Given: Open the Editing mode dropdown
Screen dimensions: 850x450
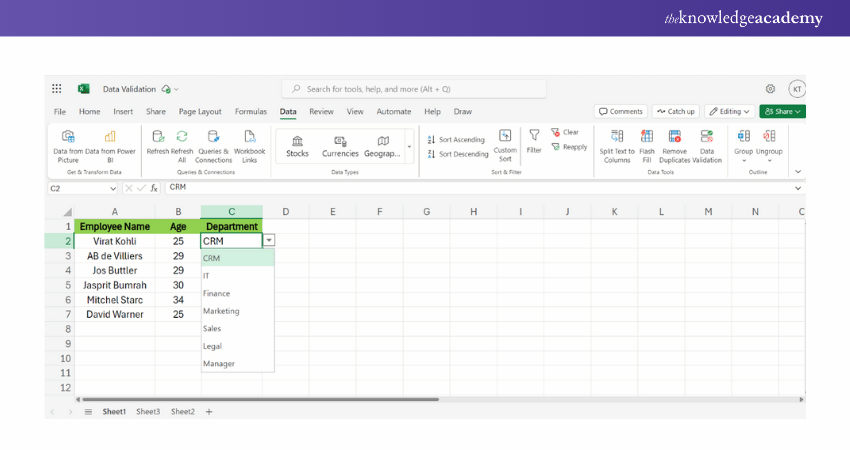Looking at the screenshot, I should (x=729, y=111).
